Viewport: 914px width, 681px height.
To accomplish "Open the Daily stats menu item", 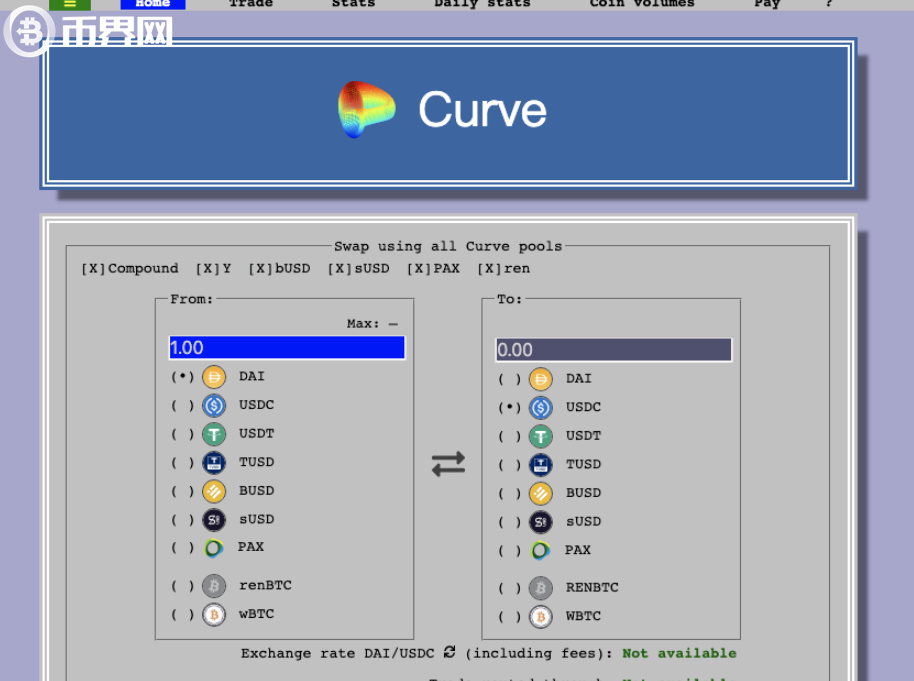I will coord(482,3).
